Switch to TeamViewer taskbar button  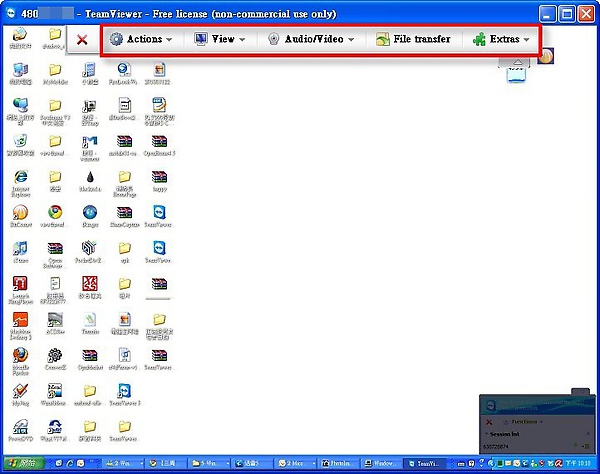pyautogui.click(x=425, y=463)
